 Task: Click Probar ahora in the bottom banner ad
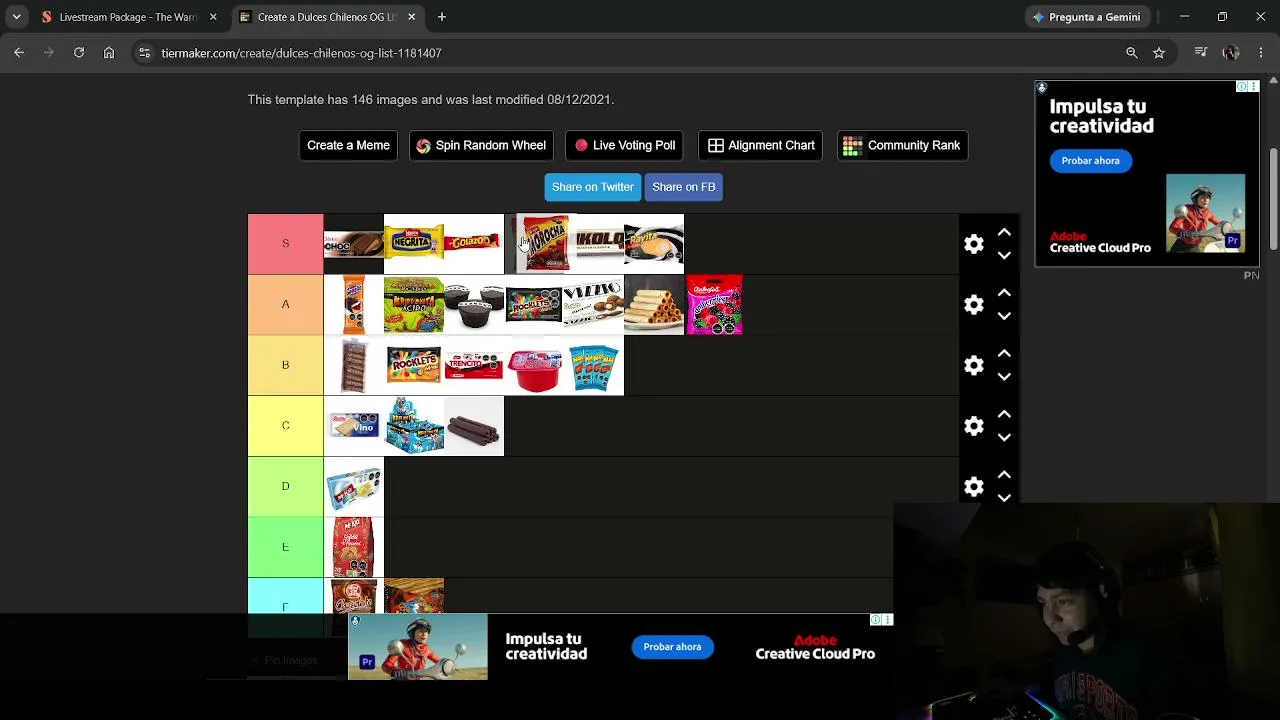coord(672,647)
